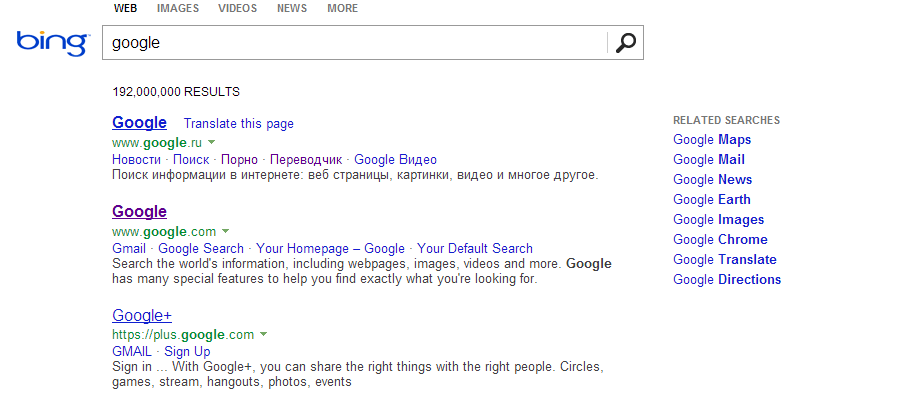Click Translate this page link

click(239, 124)
